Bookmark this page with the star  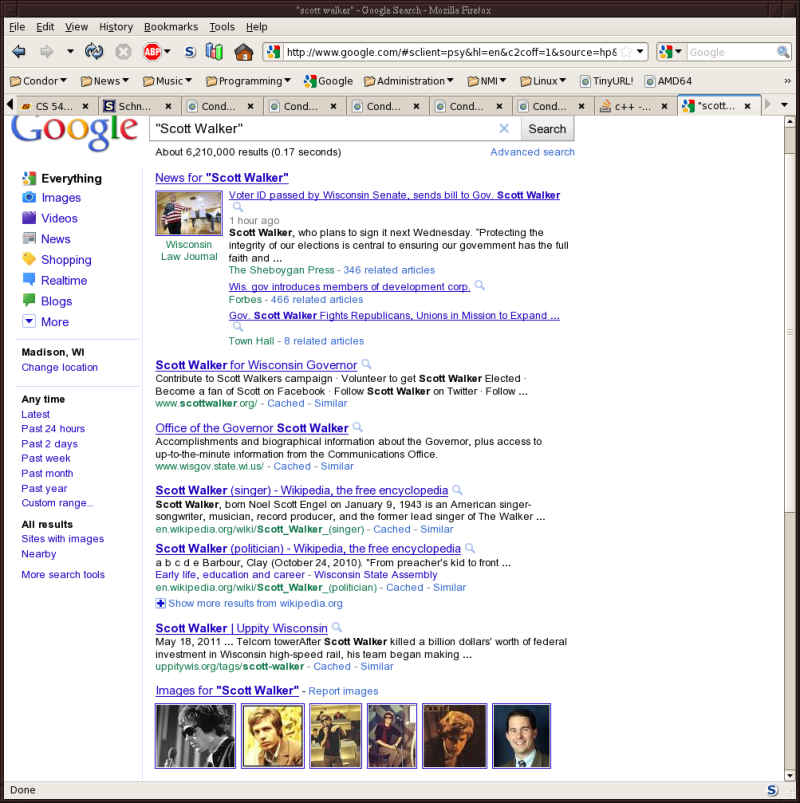pyautogui.click(x=626, y=52)
